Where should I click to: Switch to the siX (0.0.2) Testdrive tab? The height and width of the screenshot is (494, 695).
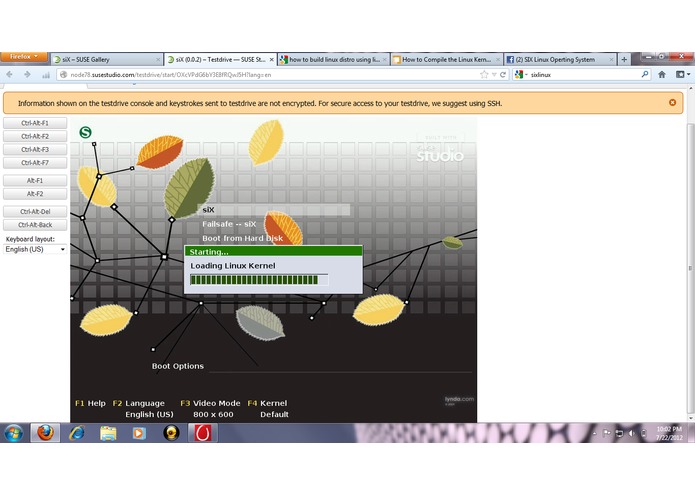(x=220, y=59)
